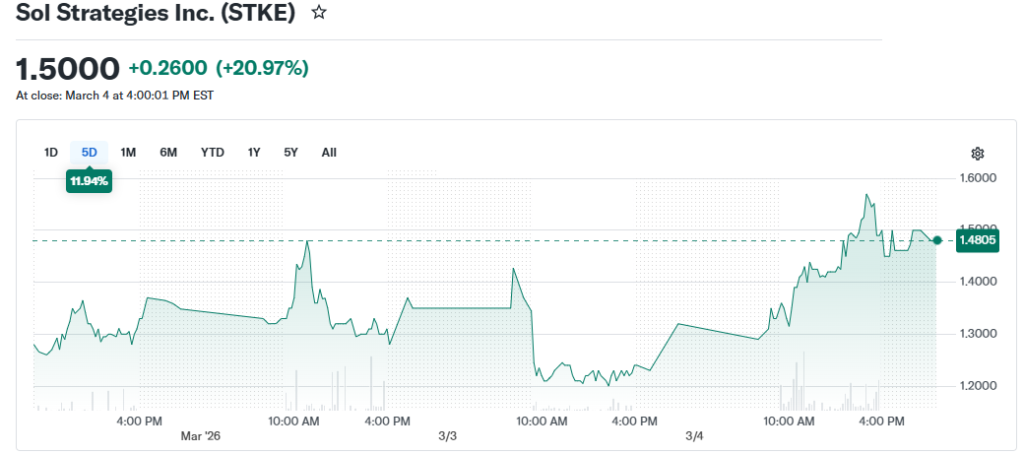
Task: Click the Mar '26 date axis label
Action: click(199, 436)
